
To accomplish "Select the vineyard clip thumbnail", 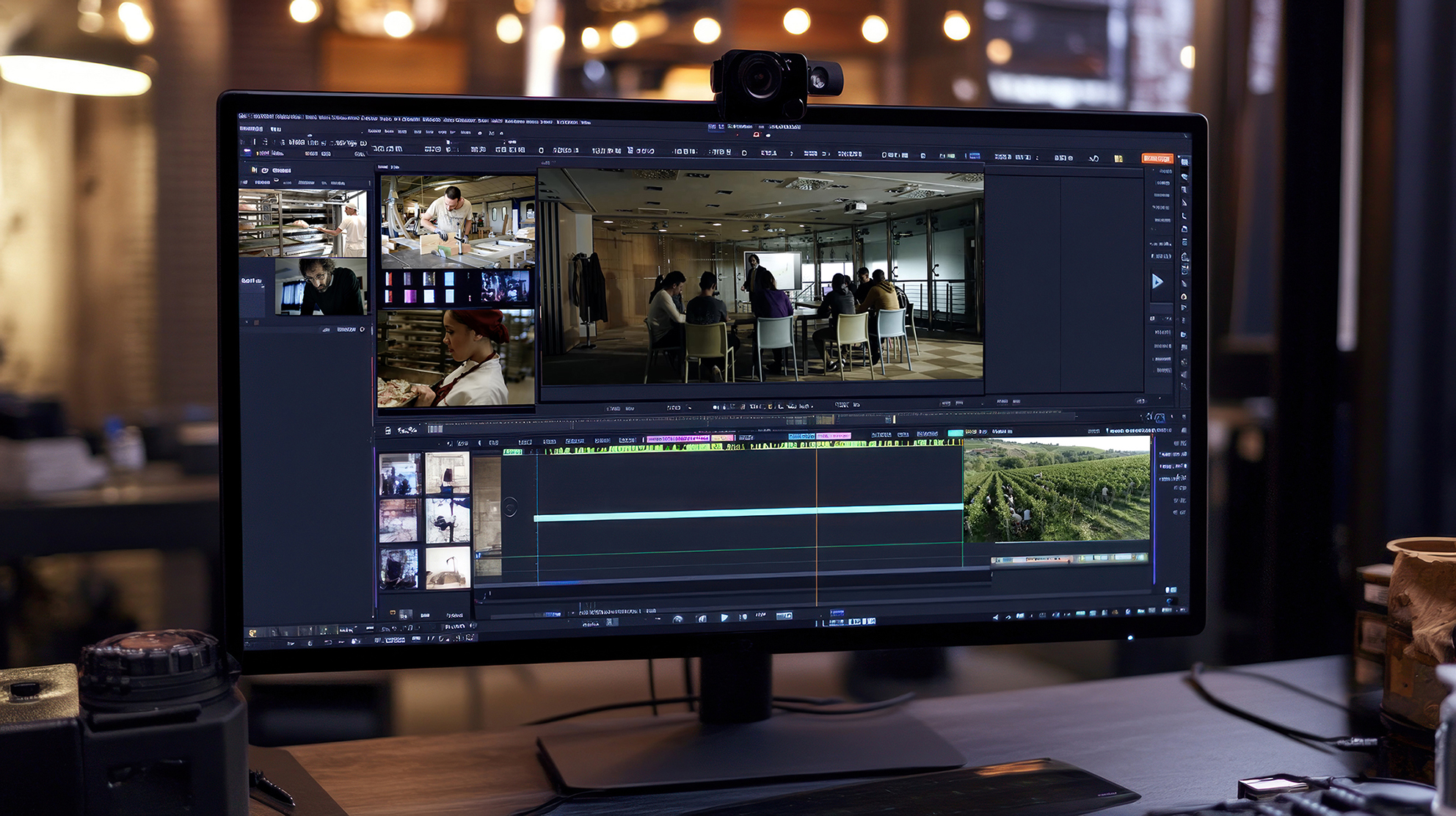I will (1057, 489).
